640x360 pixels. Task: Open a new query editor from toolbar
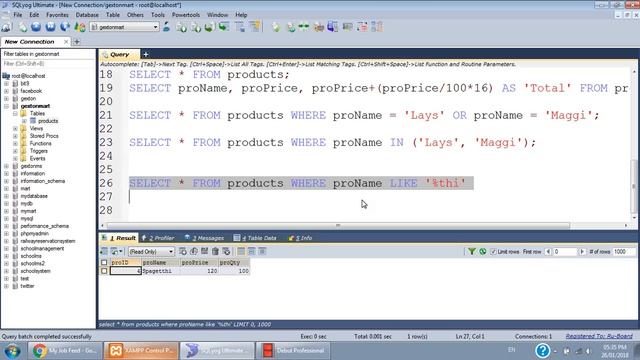point(23,27)
